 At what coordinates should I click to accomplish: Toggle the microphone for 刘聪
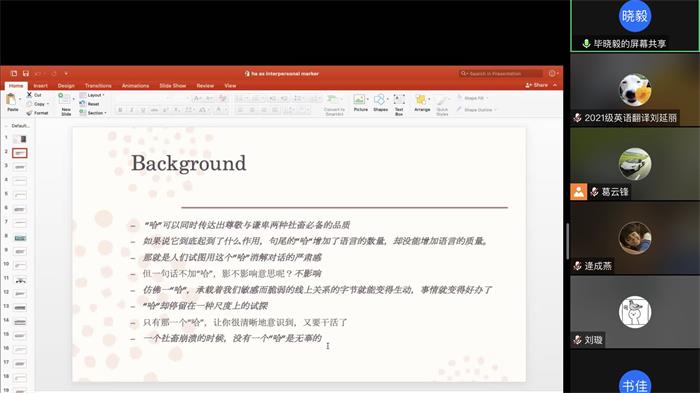pos(577,340)
